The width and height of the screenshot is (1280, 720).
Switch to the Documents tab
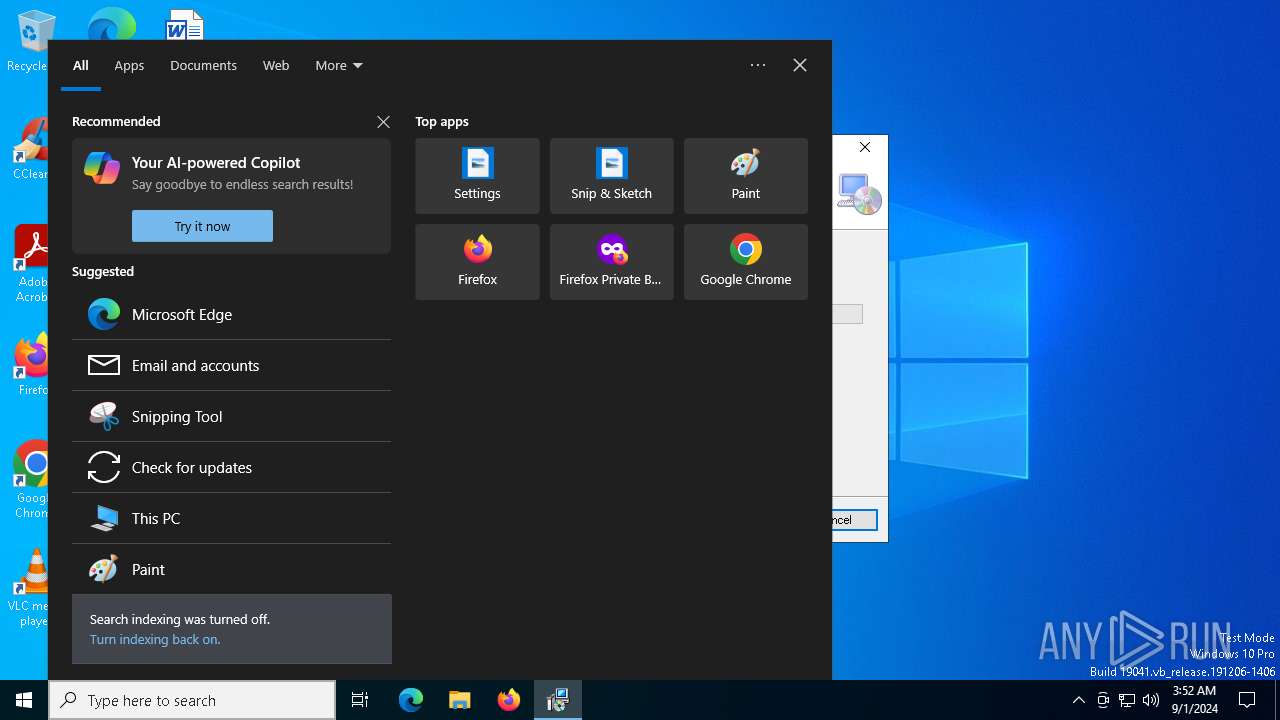[x=203, y=65]
